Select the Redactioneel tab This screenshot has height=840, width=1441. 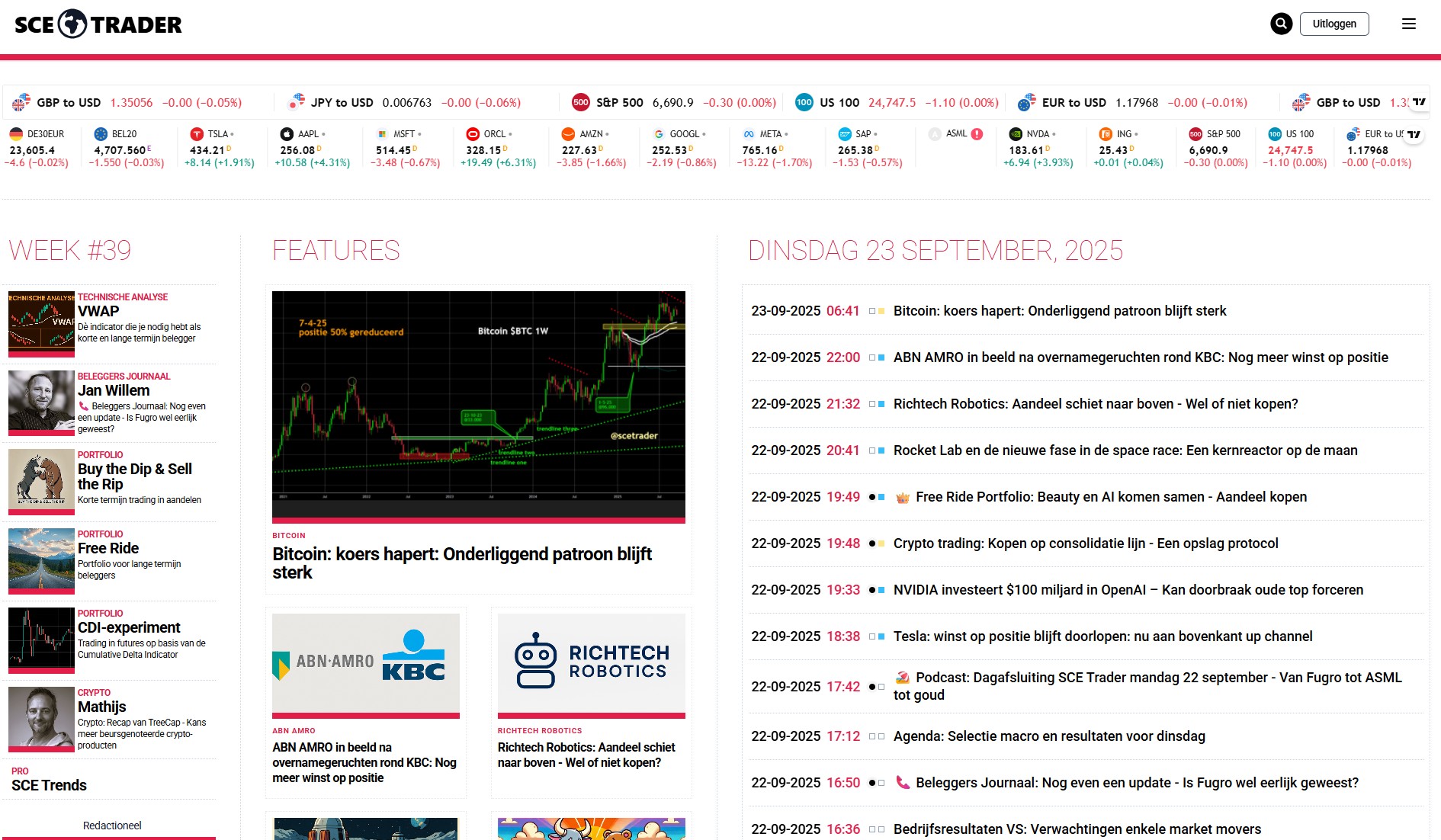pyautogui.click(x=112, y=826)
